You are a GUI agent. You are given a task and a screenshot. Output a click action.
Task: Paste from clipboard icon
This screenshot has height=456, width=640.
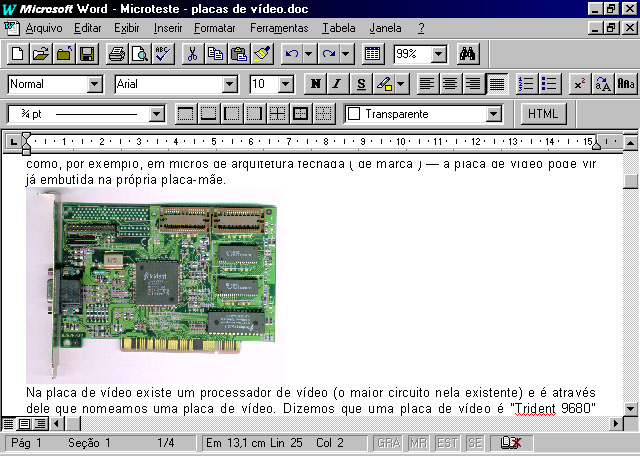[x=239, y=54]
